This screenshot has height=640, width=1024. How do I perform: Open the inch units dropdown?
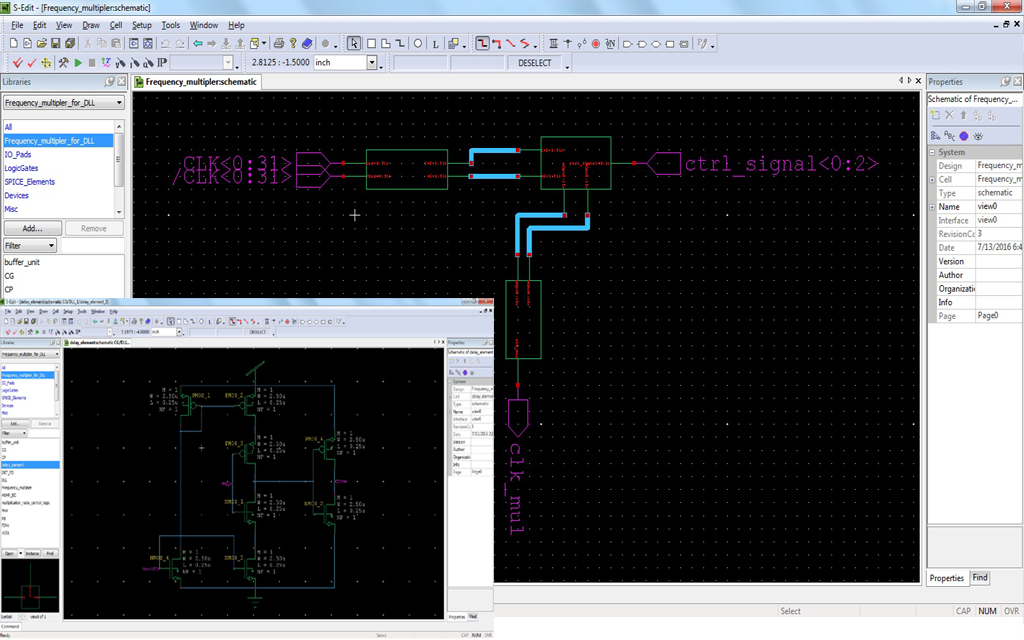(x=372, y=63)
